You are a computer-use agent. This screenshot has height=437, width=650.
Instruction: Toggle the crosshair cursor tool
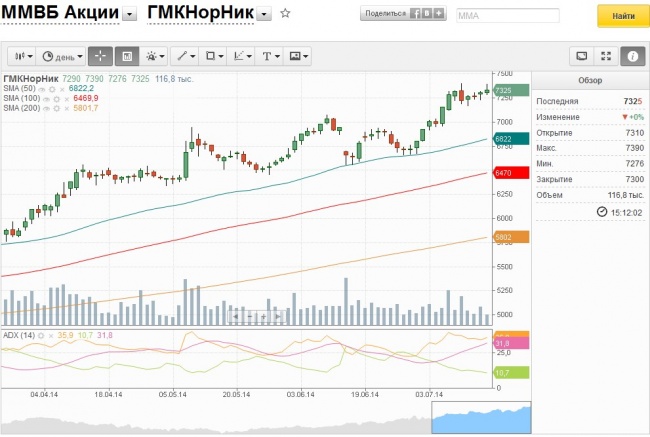point(100,56)
